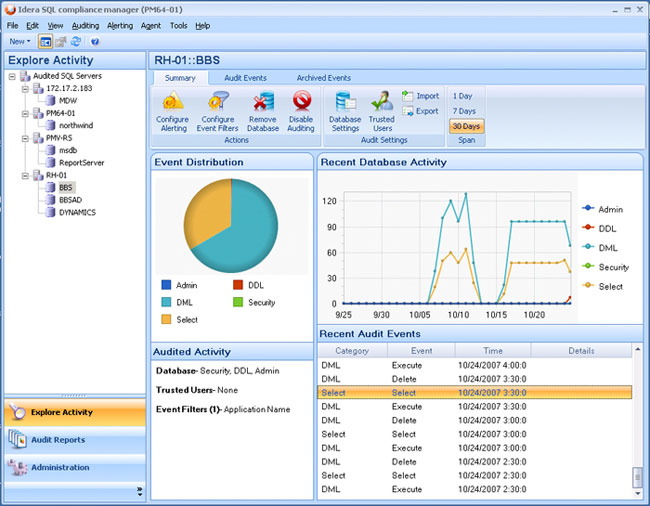650x506 pixels.
Task: Collapse the Audited SQL Servers node
Action: pyautogui.click(x=12, y=76)
